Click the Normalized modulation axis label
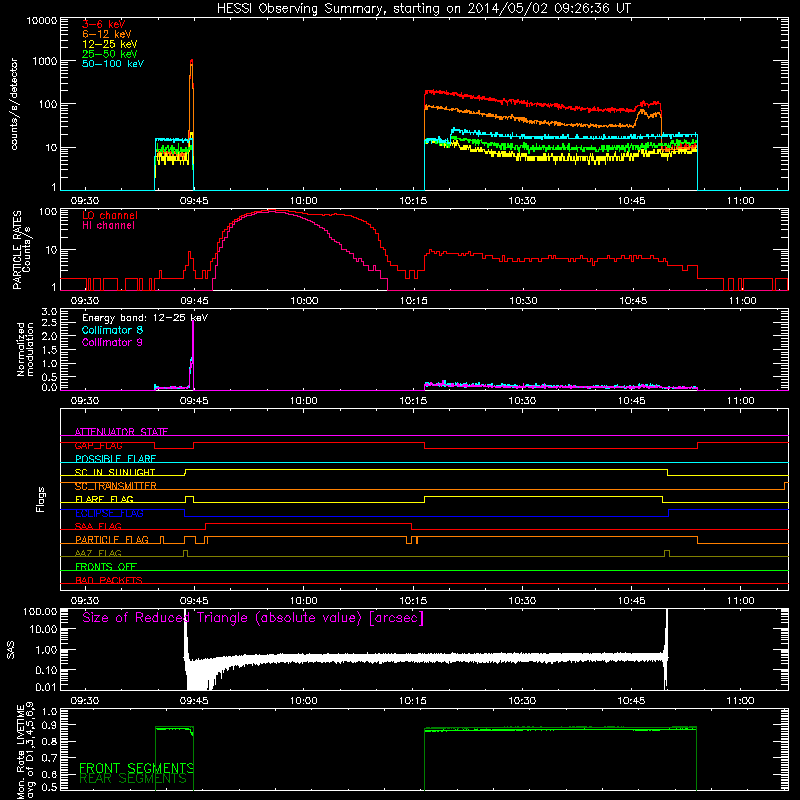Screen dimensions: 800x800 pos(25,349)
